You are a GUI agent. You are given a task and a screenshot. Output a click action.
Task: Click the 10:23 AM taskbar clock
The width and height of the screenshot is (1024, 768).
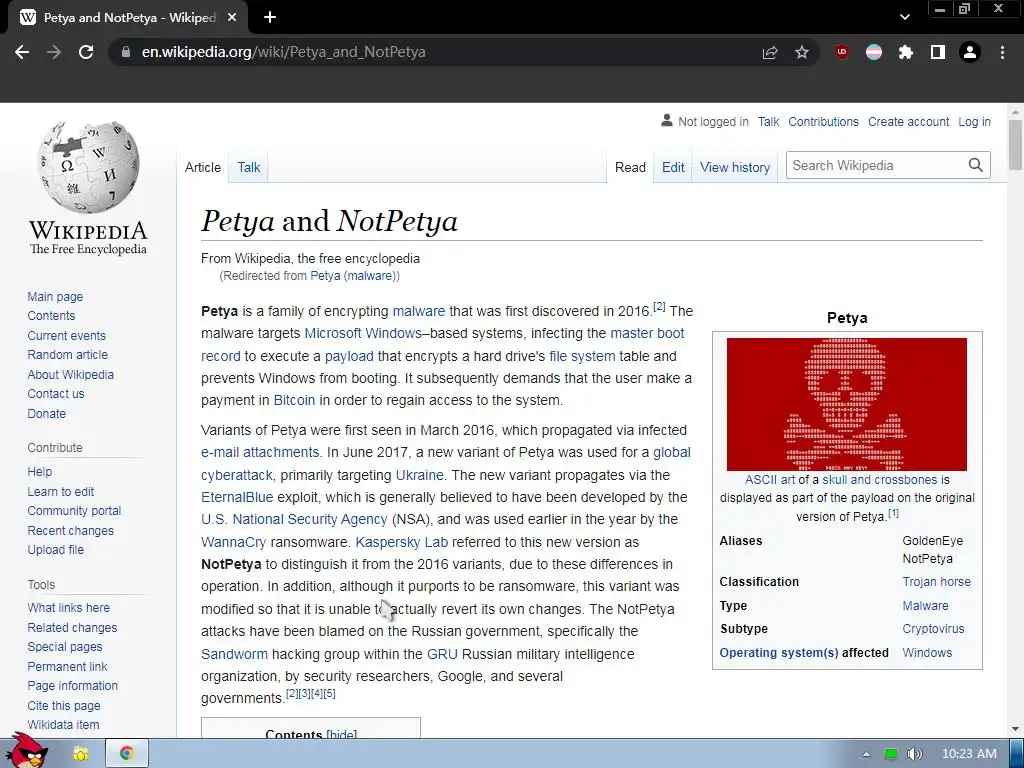(x=969, y=754)
